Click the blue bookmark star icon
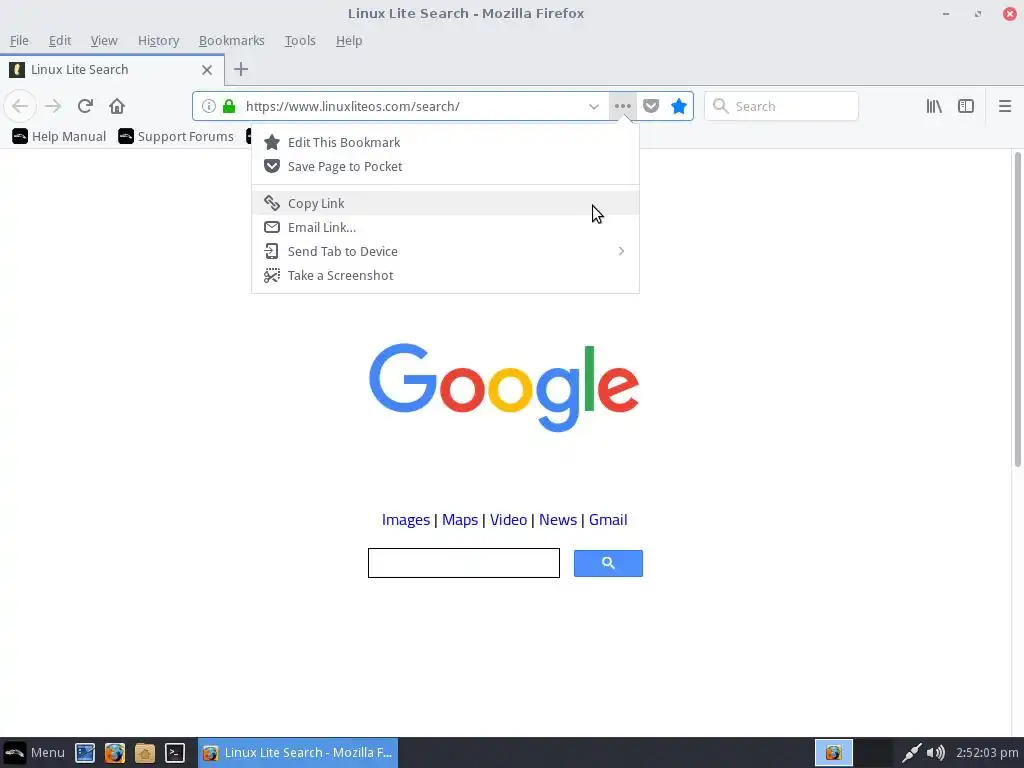This screenshot has width=1024, height=768. coord(679,106)
